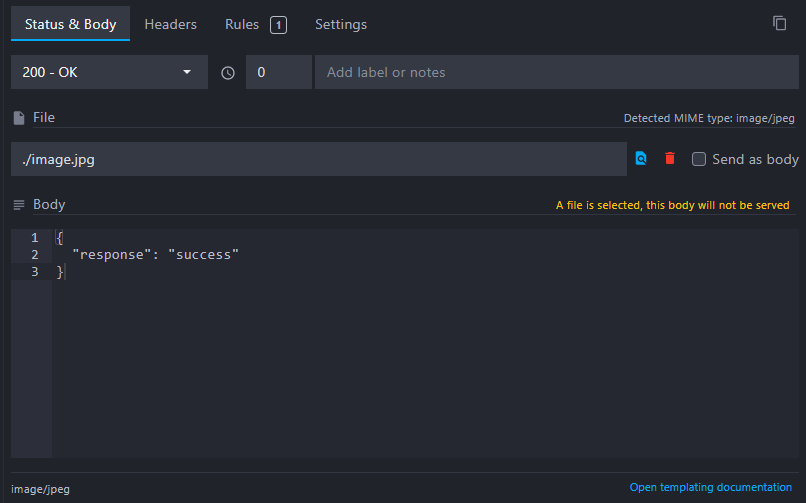Image resolution: width=806 pixels, height=503 pixels.
Task: Switch to the Headers tab
Action: (170, 24)
